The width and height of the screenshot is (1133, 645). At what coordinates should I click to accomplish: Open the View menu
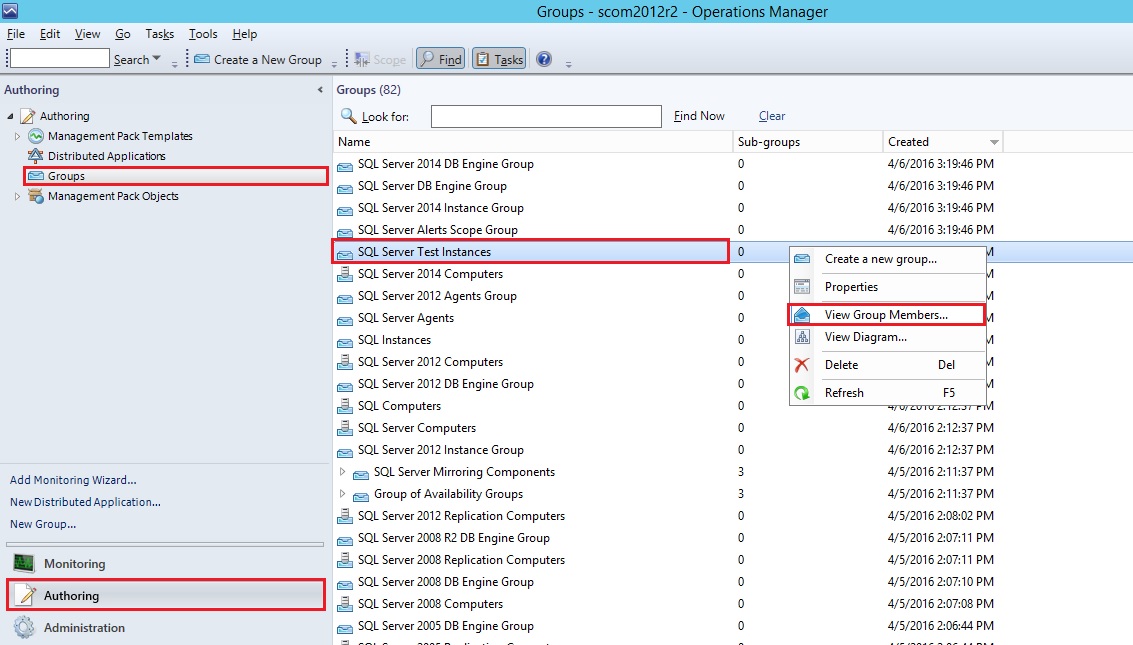coord(87,34)
